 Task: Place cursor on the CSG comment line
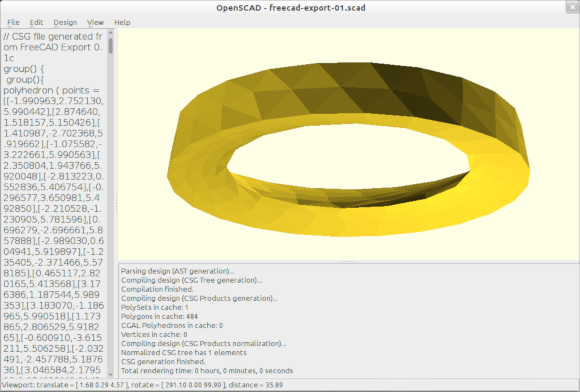coord(53,47)
